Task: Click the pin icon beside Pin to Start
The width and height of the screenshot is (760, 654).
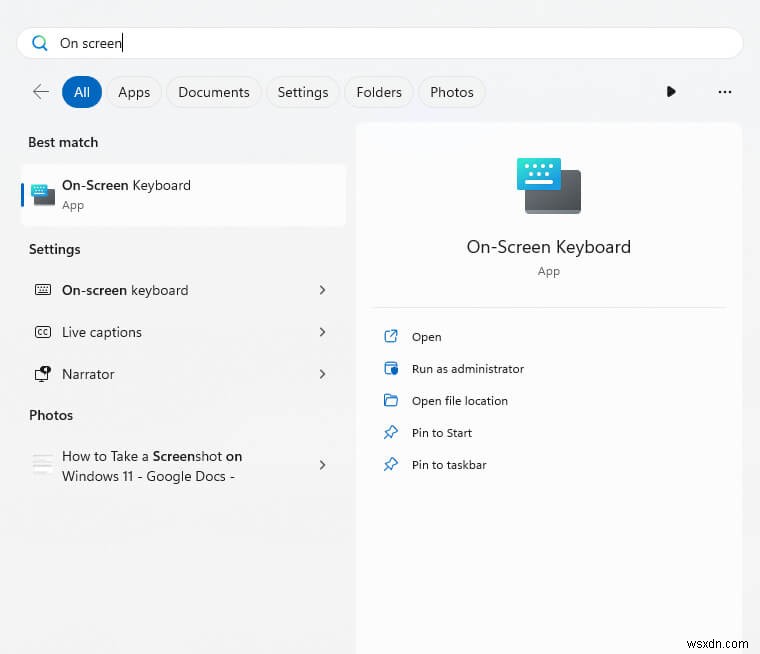Action: (x=391, y=432)
